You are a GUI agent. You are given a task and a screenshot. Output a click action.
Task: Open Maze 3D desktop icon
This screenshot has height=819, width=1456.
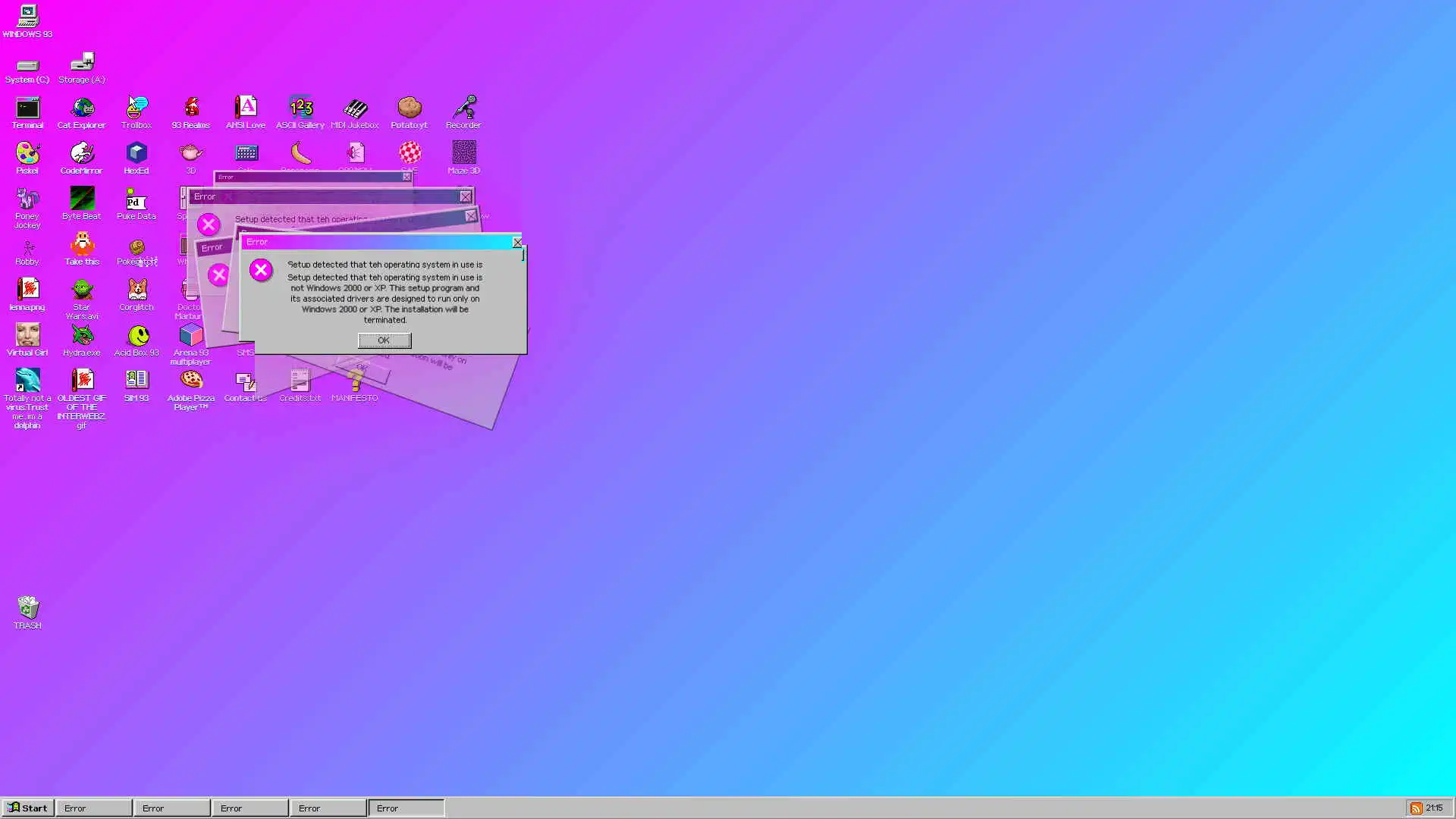(463, 154)
